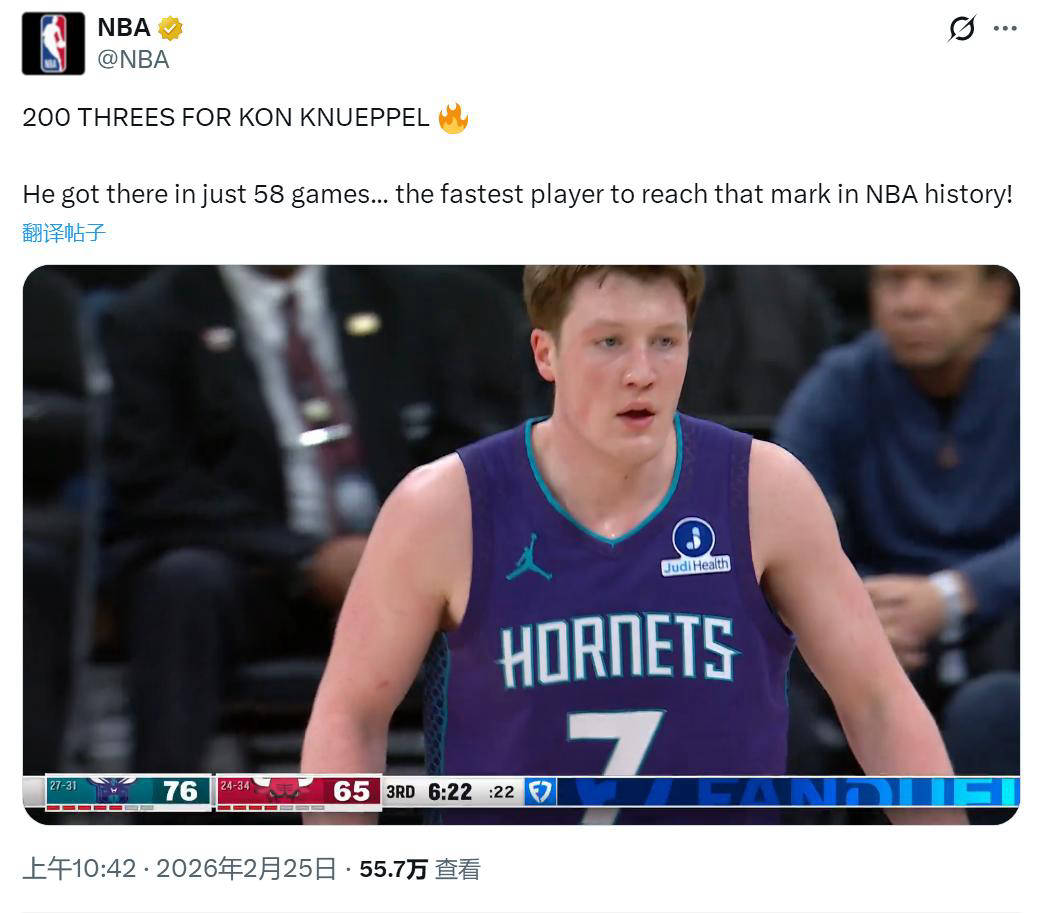Screen dimensions: 1040x913
Task: Open the NBA logo profile avatar
Action: coord(53,43)
